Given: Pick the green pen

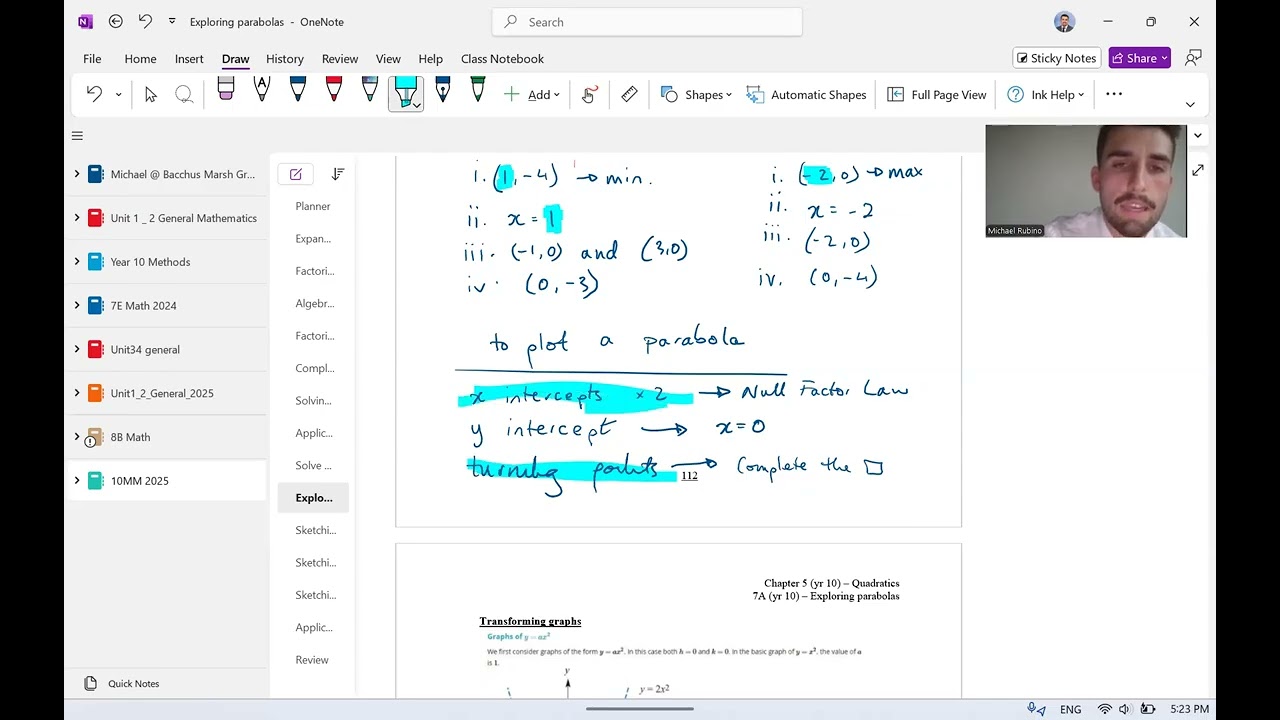Looking at the screenshot, I should coord(478,90).
